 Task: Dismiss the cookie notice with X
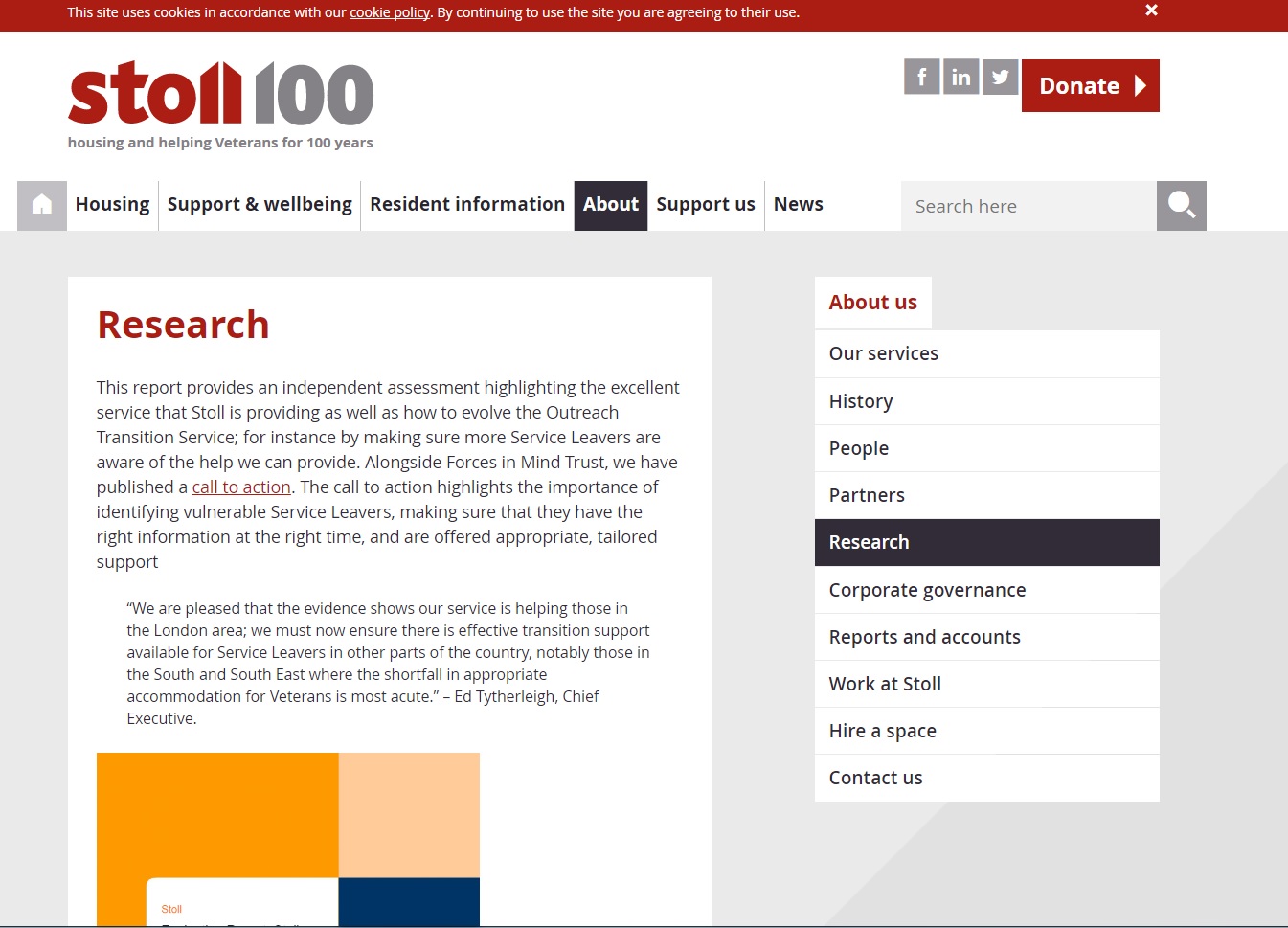[1151, 11]
